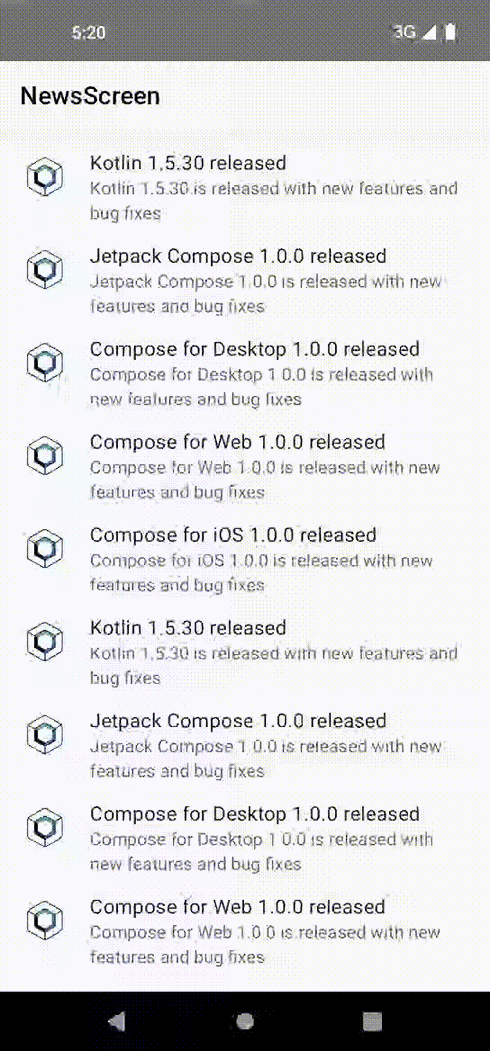
Task: Tap the icon beside the second Kotlin 1.5.30 item
Action: (x=45, y=641)
